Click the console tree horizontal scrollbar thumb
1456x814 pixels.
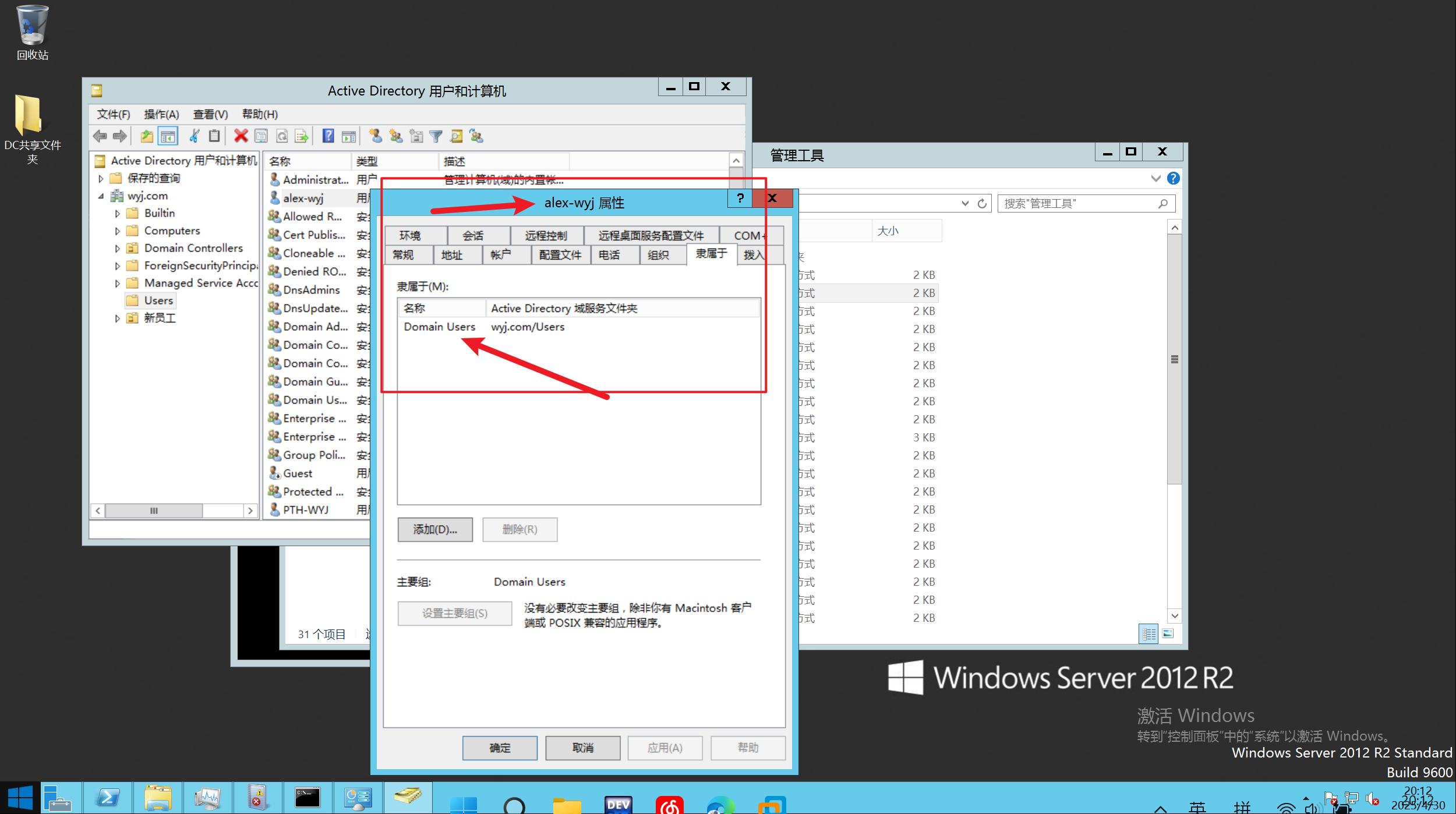point(154,511)
